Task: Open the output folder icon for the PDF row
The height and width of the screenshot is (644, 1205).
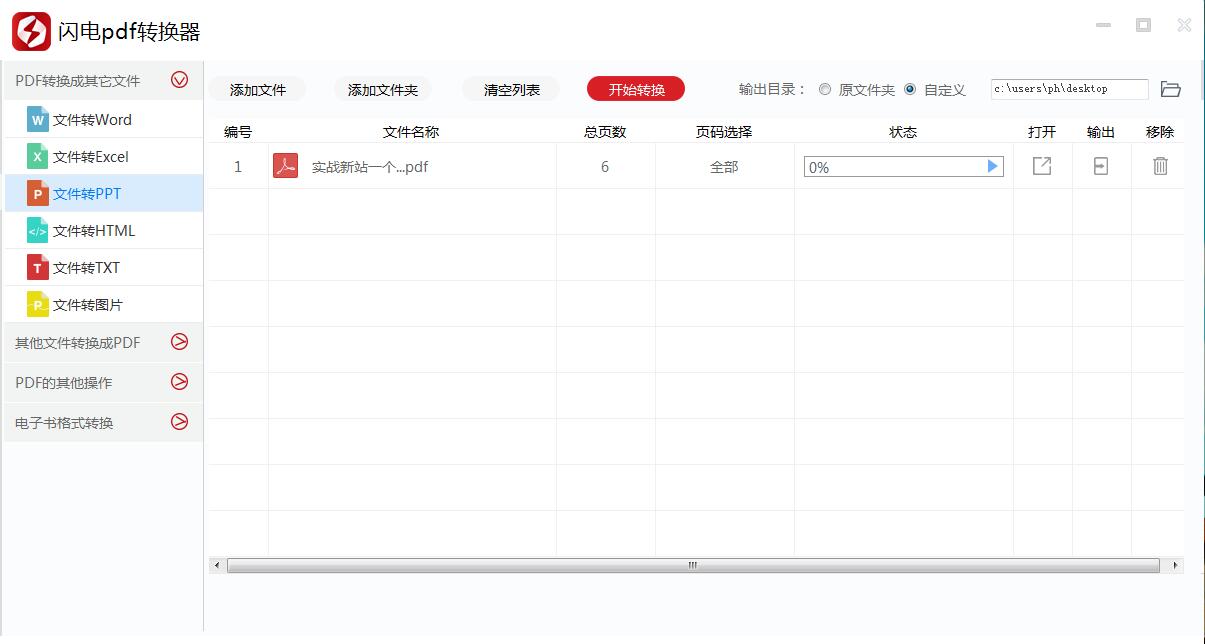Action: 1100,166
